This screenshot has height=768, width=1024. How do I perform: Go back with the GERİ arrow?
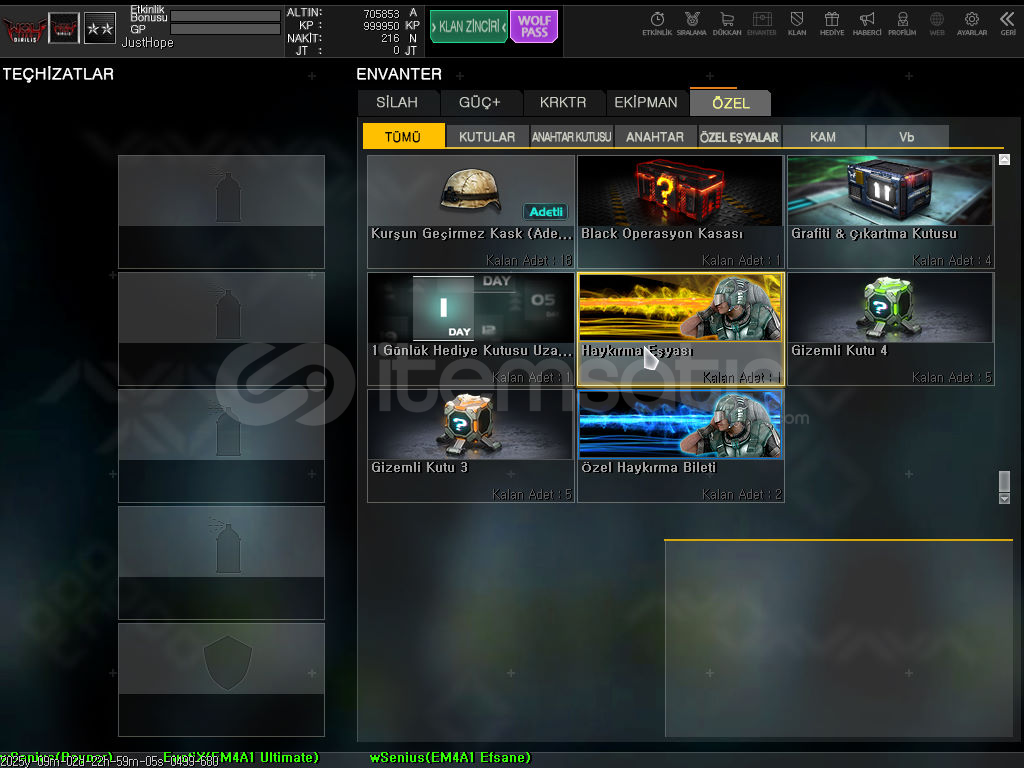point(1008,24)
